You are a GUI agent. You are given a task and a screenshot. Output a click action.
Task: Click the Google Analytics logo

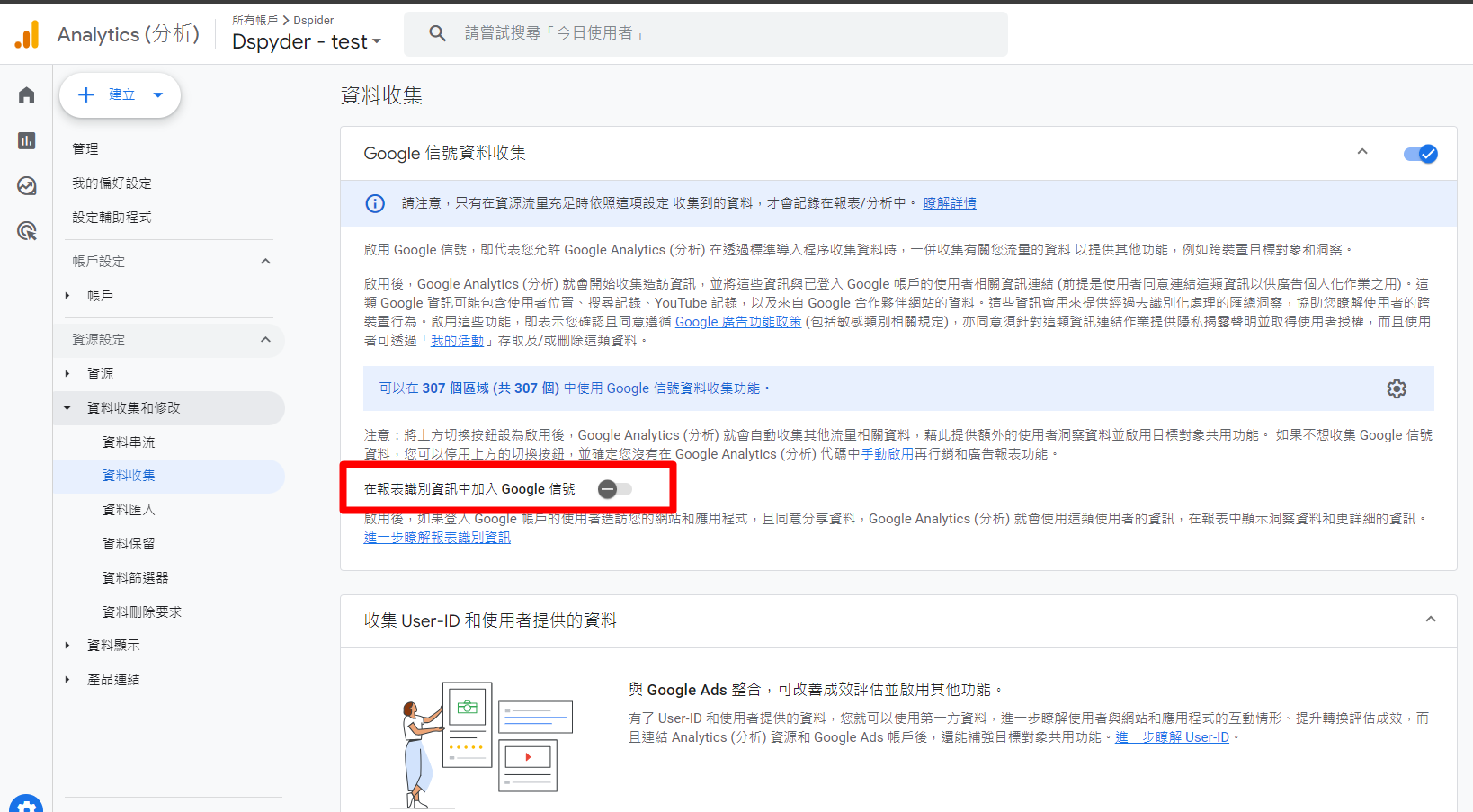pos(27,34)
